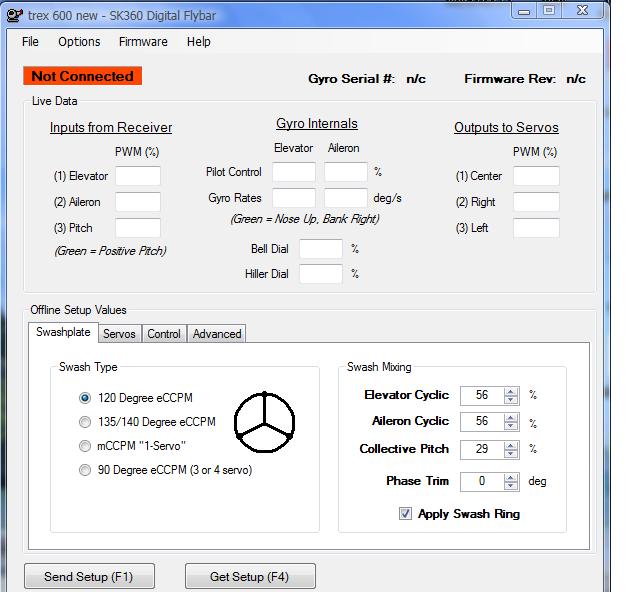Click the Gyro Rates Elevator field
The image size is (640, 592).
(x=294, y=198)
